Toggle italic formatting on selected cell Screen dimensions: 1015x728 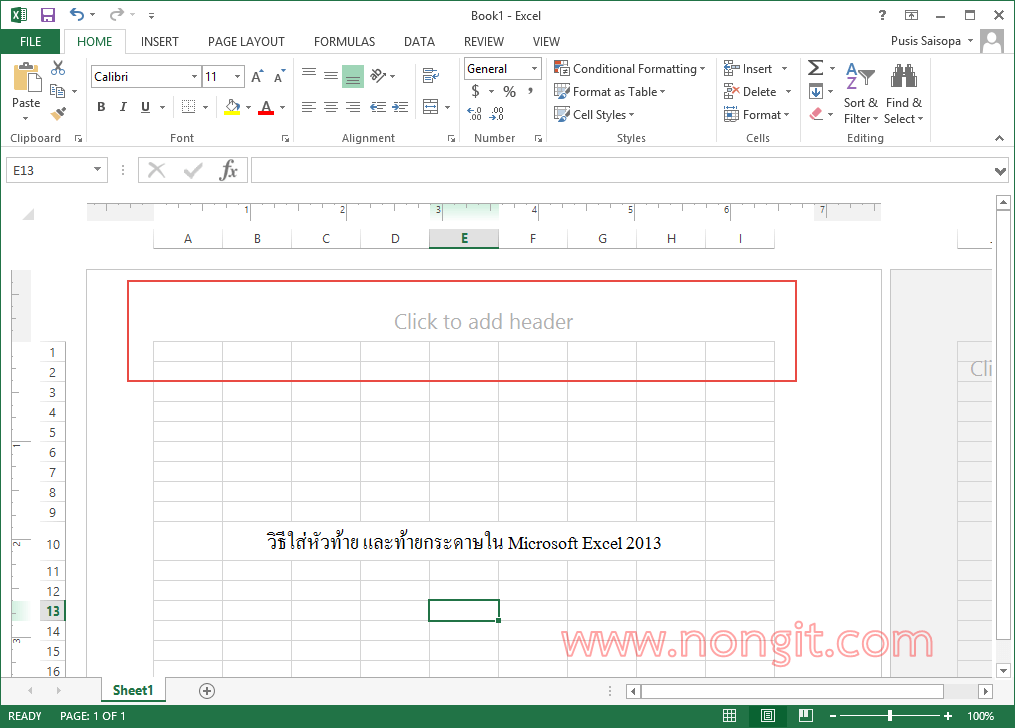[x=122, y=106]
